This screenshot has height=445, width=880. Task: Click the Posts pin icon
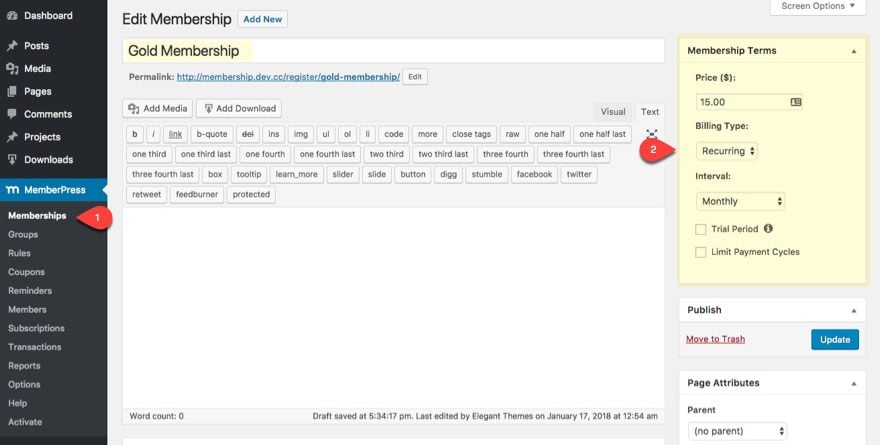coord(12,46)
